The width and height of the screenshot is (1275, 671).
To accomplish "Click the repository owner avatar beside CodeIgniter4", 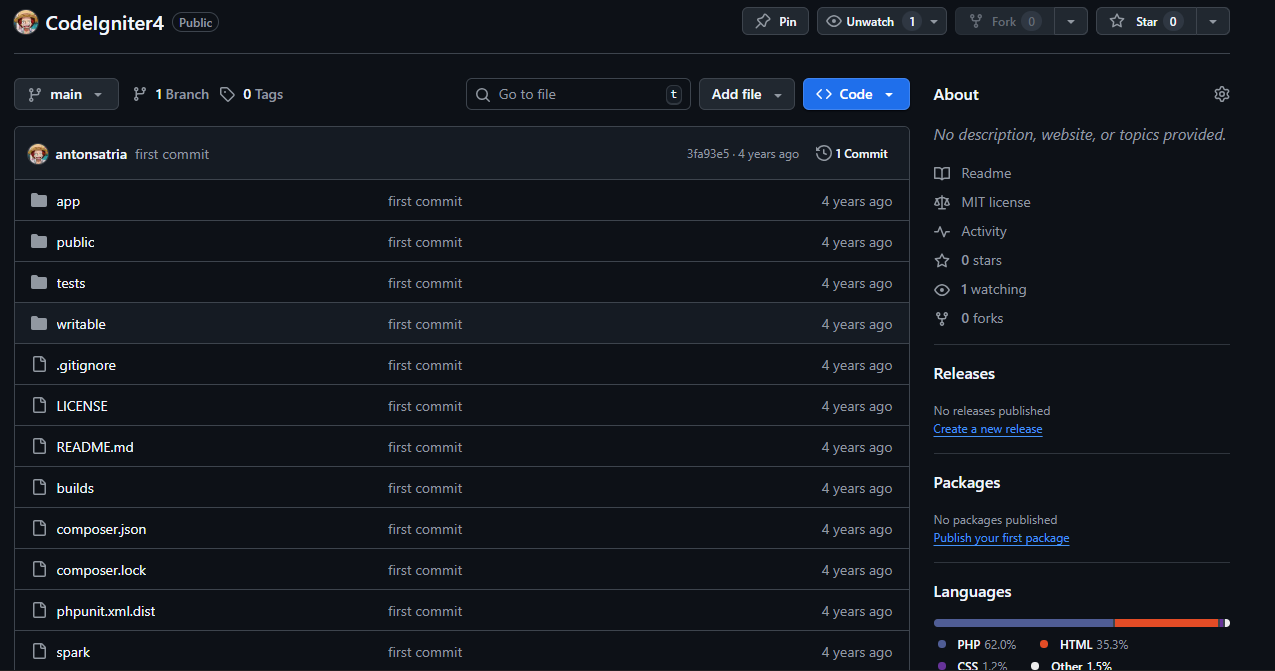I will (x=27, y=22).
